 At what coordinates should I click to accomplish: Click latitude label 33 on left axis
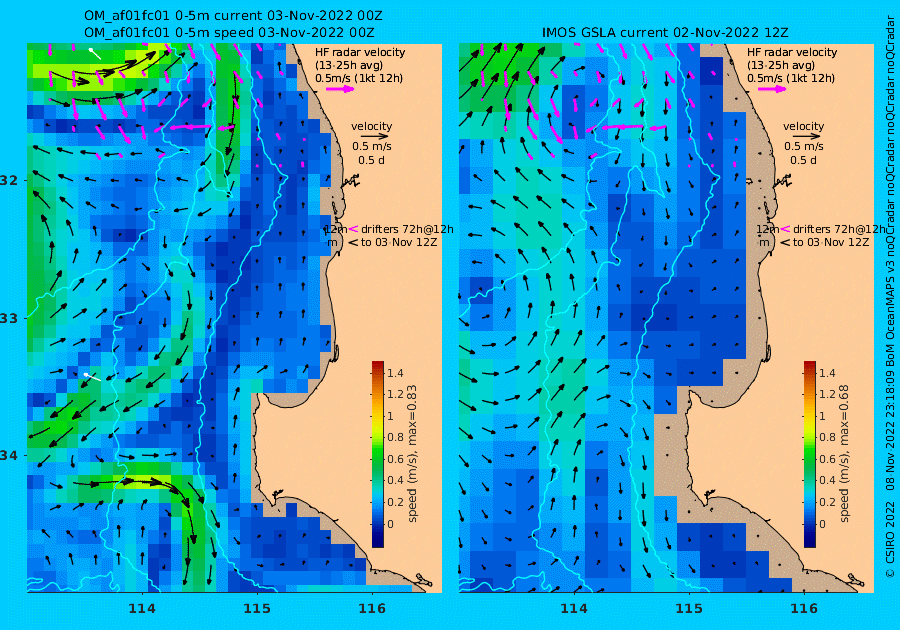(x=9, y=318)
